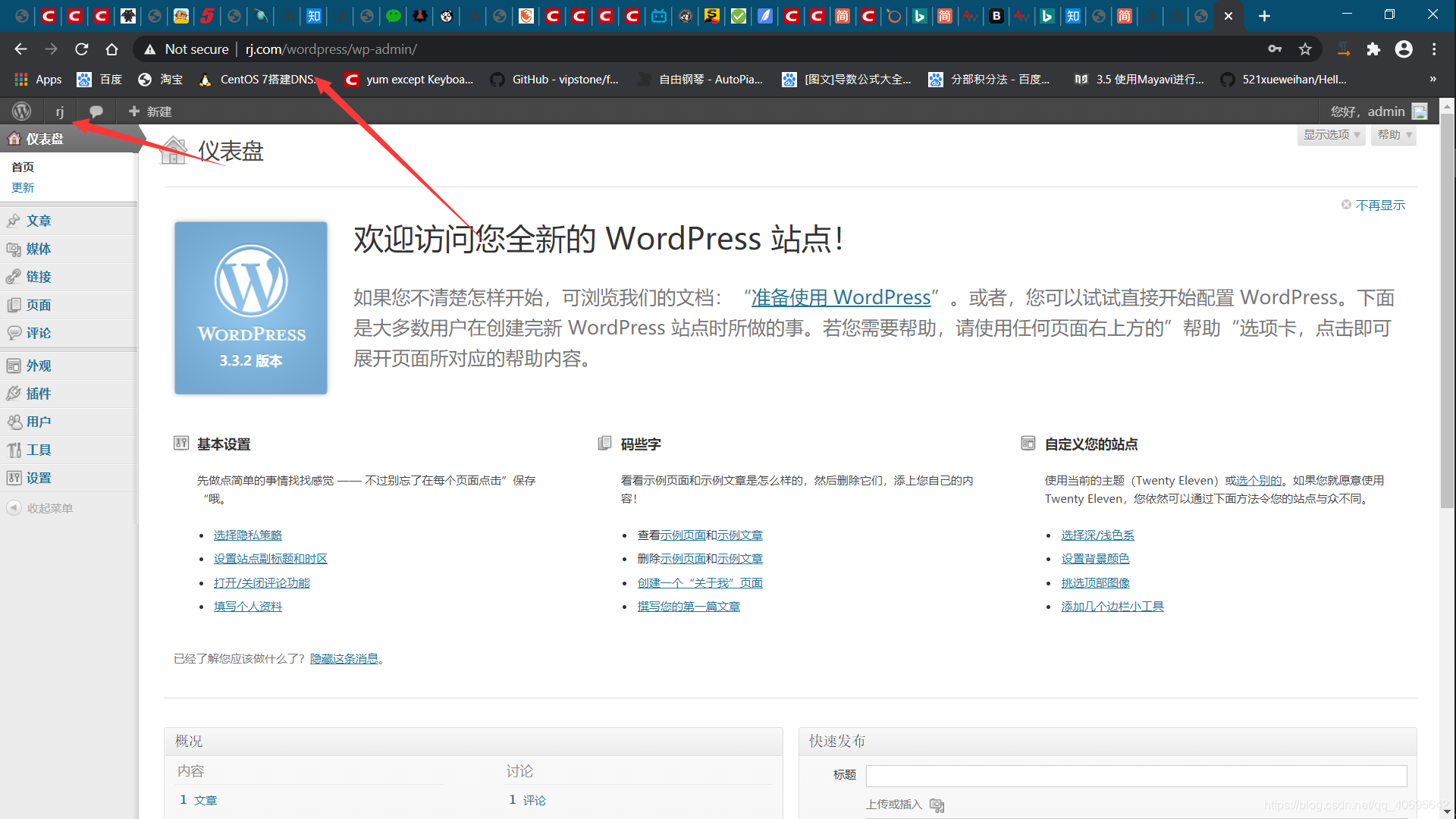Bookmark this page with the star
The width and height of the screenshot is (1456, 819).
coord(1305,49)
